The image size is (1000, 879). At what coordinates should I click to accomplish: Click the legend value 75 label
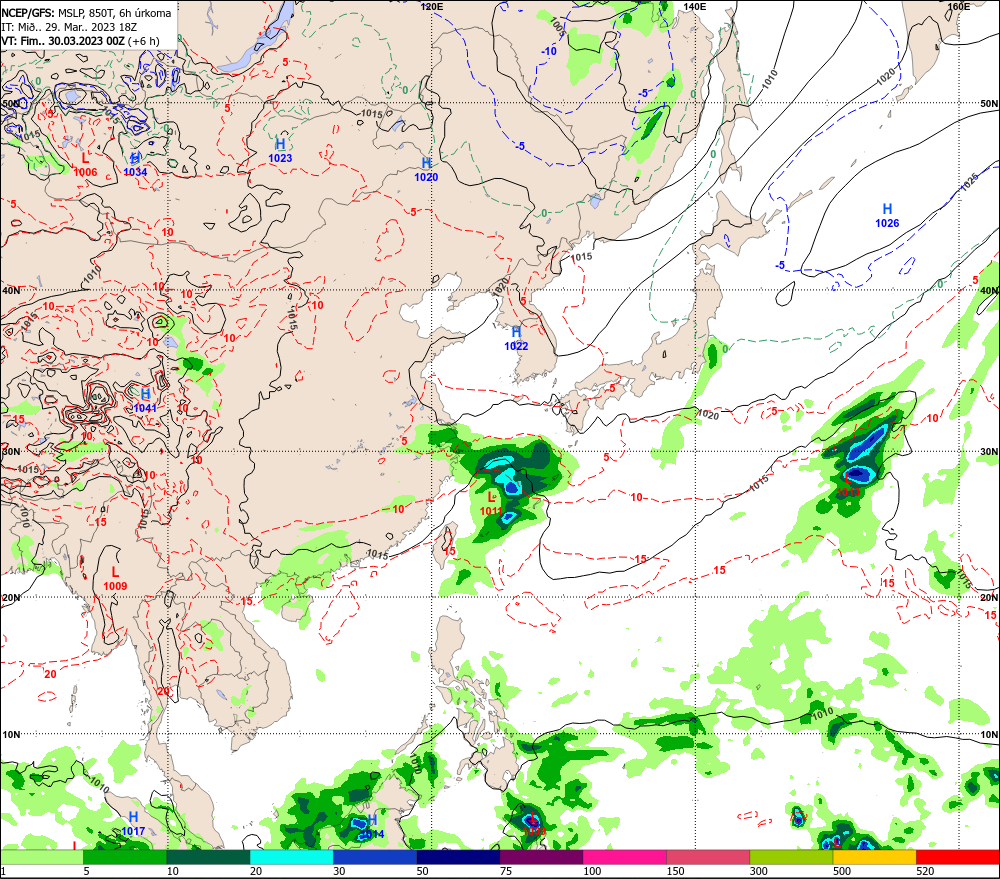(506, 871)
